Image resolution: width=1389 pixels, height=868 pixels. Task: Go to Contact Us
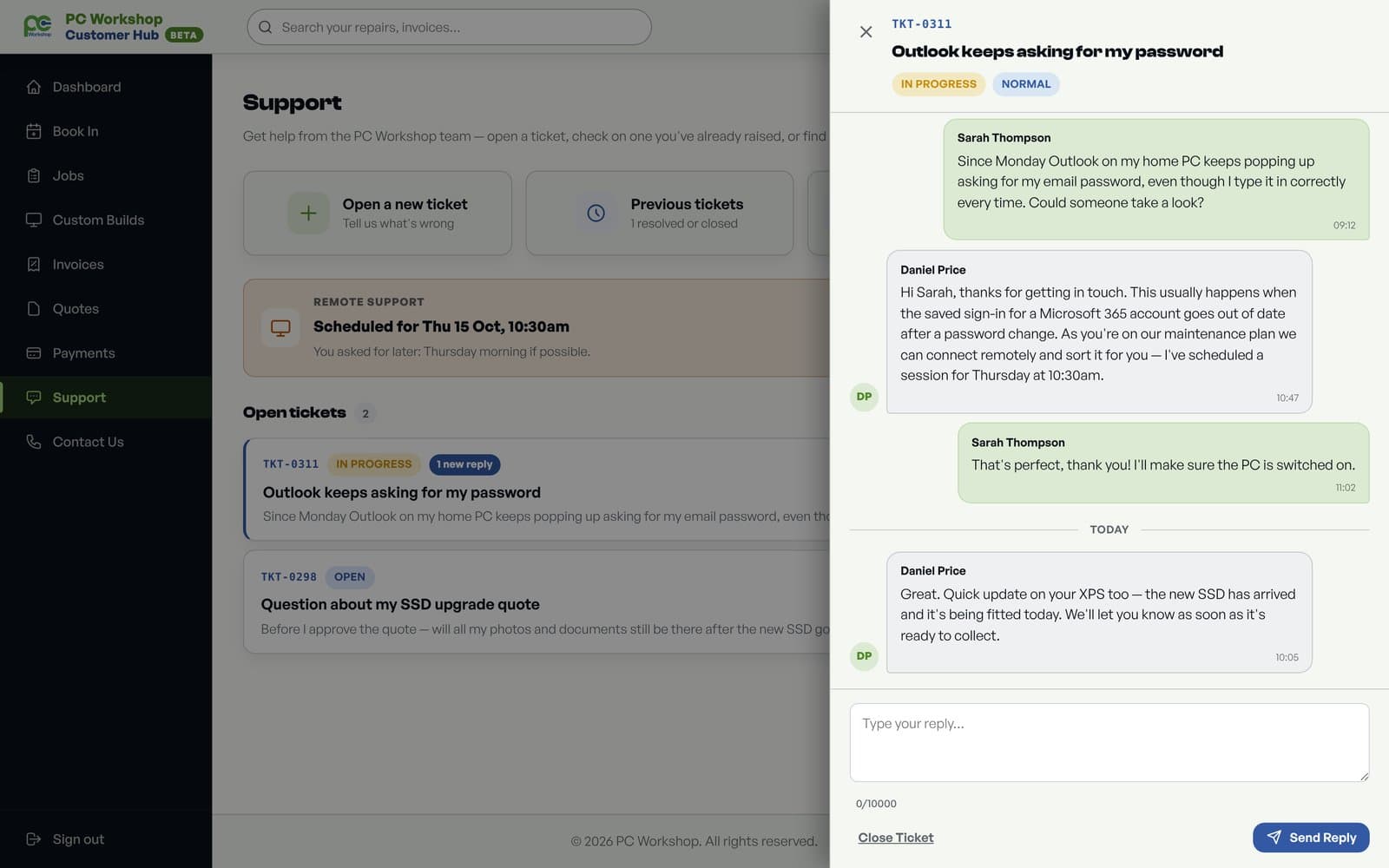(106, 441)
